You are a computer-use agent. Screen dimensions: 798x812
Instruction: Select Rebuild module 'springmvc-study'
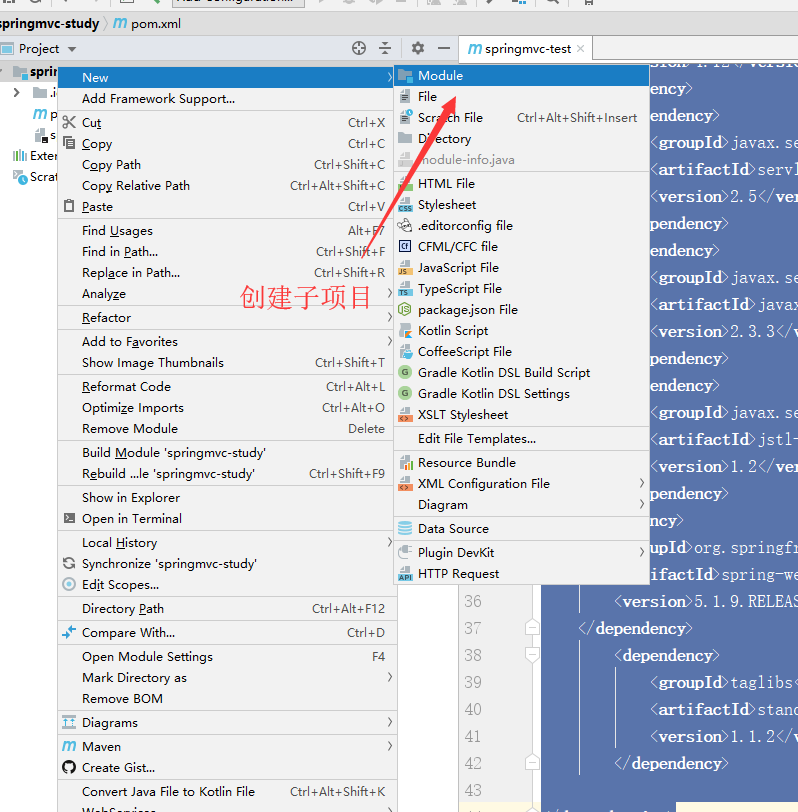227,474
